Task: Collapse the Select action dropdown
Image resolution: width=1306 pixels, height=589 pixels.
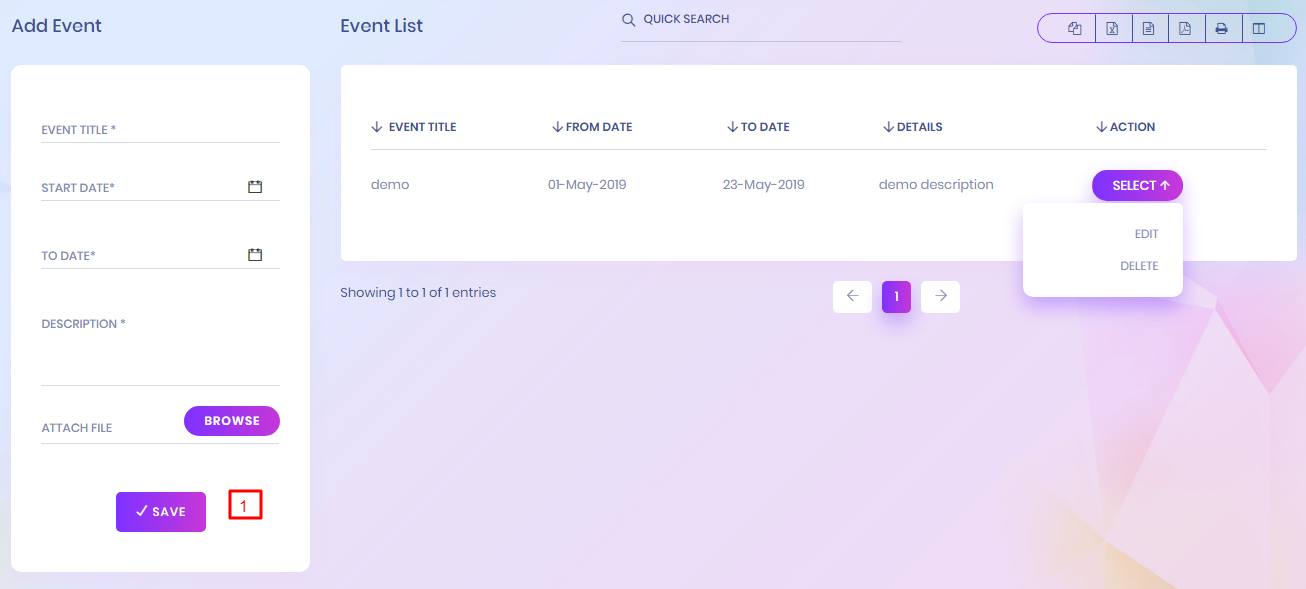Action: point(1137,185)
